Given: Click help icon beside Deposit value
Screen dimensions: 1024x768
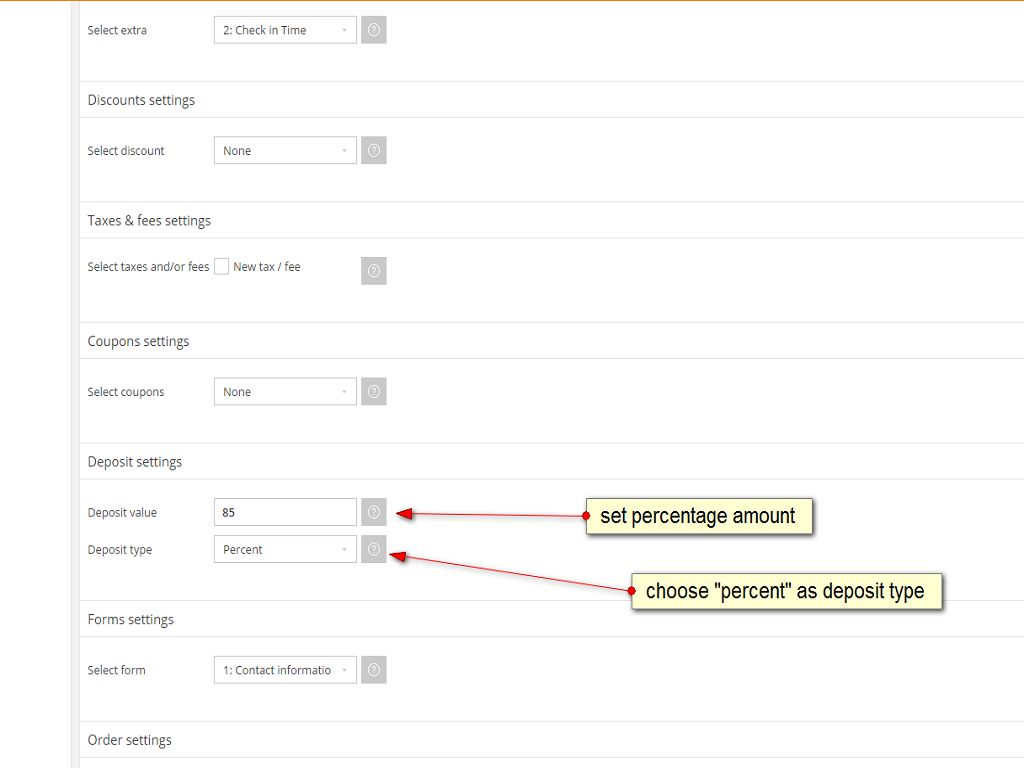Looking at the screenshot, I should 374,512.
